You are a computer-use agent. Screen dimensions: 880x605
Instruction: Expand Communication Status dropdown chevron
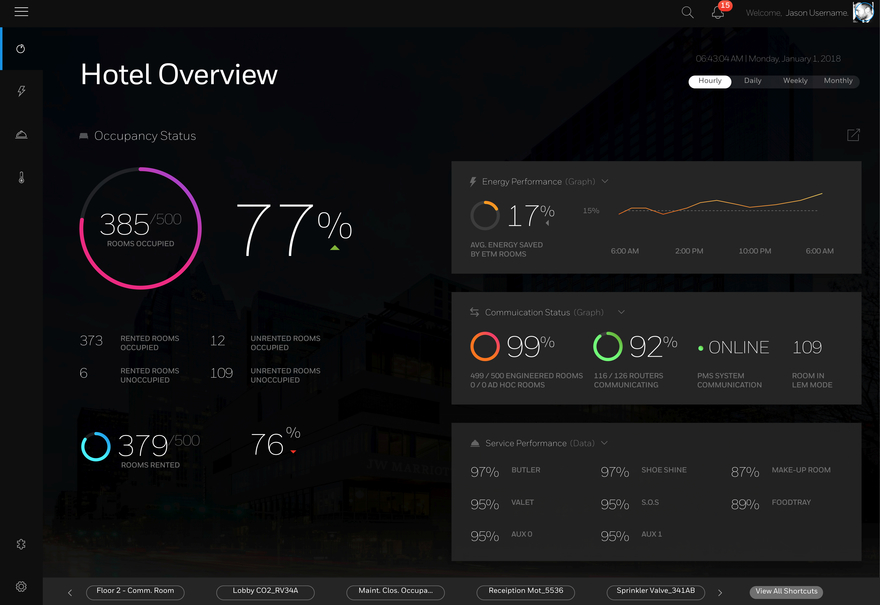[621, 312]
